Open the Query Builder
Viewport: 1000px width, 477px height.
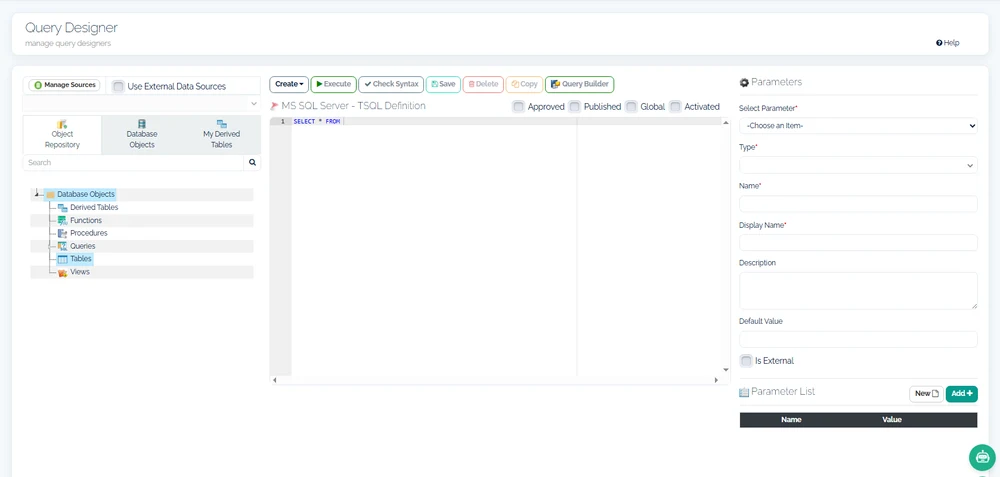[x=580, y=84]
